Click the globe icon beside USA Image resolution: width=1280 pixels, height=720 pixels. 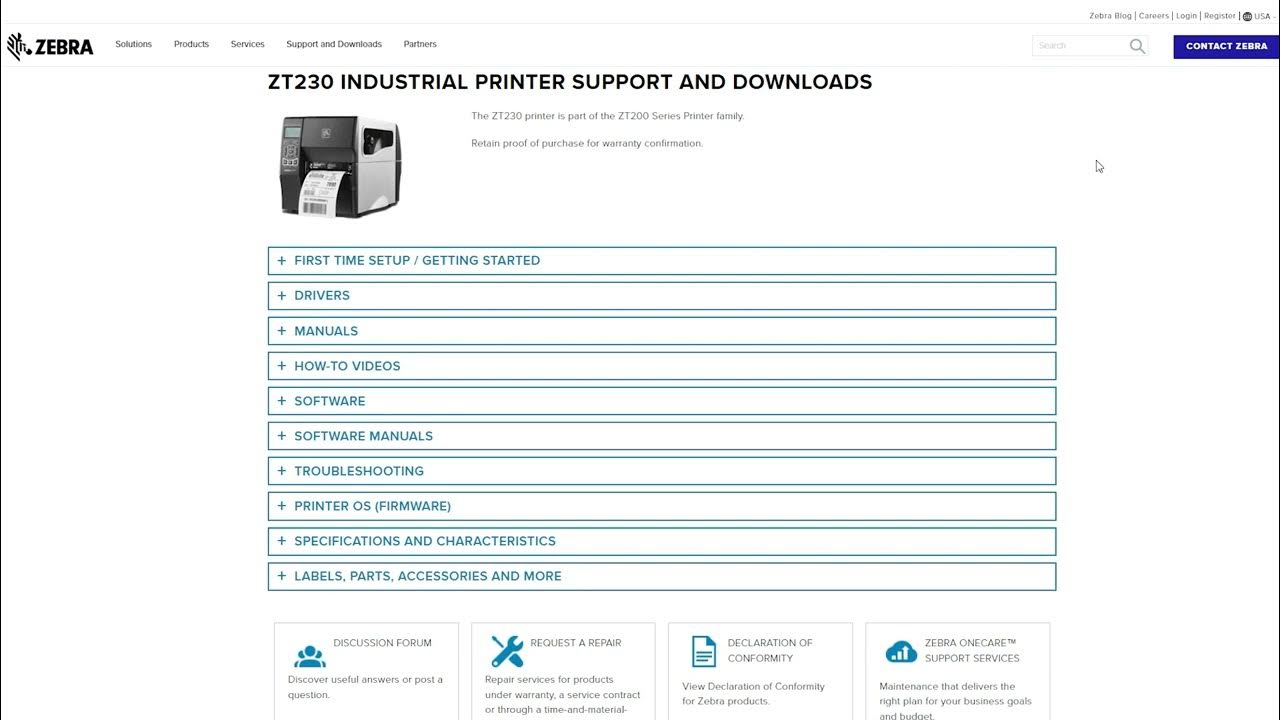1247,16
